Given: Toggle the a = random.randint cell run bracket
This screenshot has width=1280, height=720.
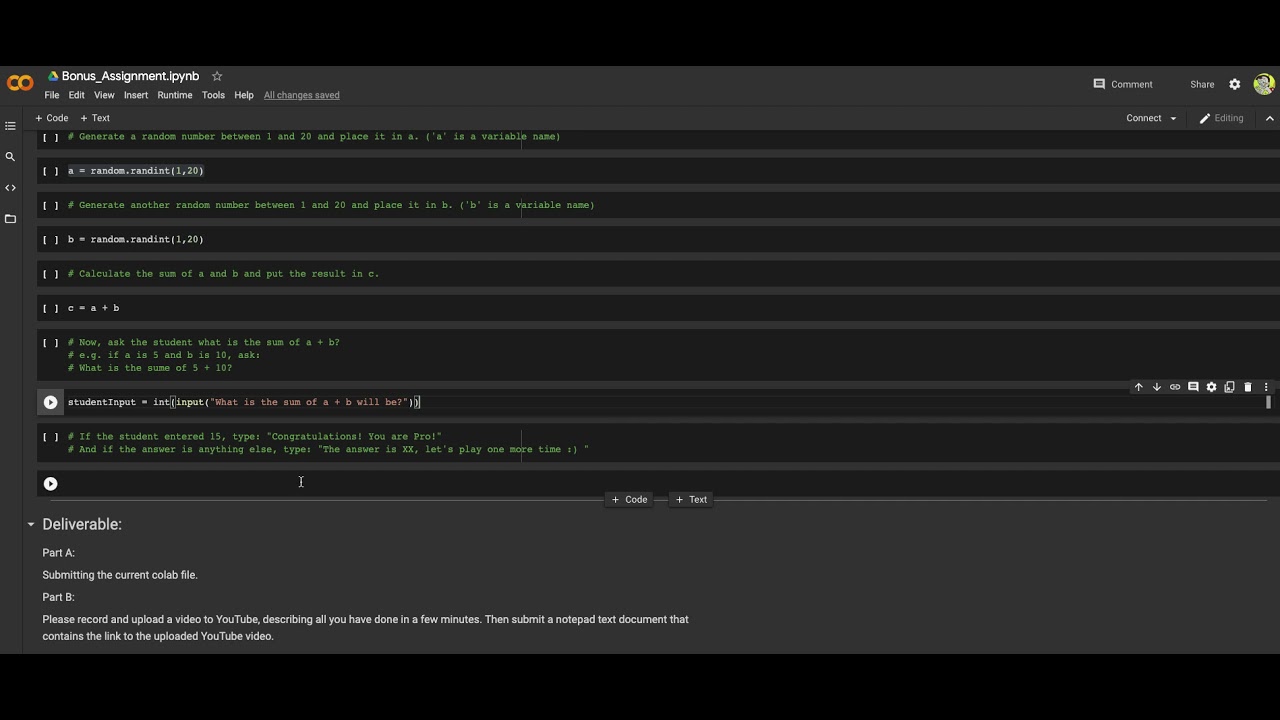Looking at the screenshot, I should point(50,171).
